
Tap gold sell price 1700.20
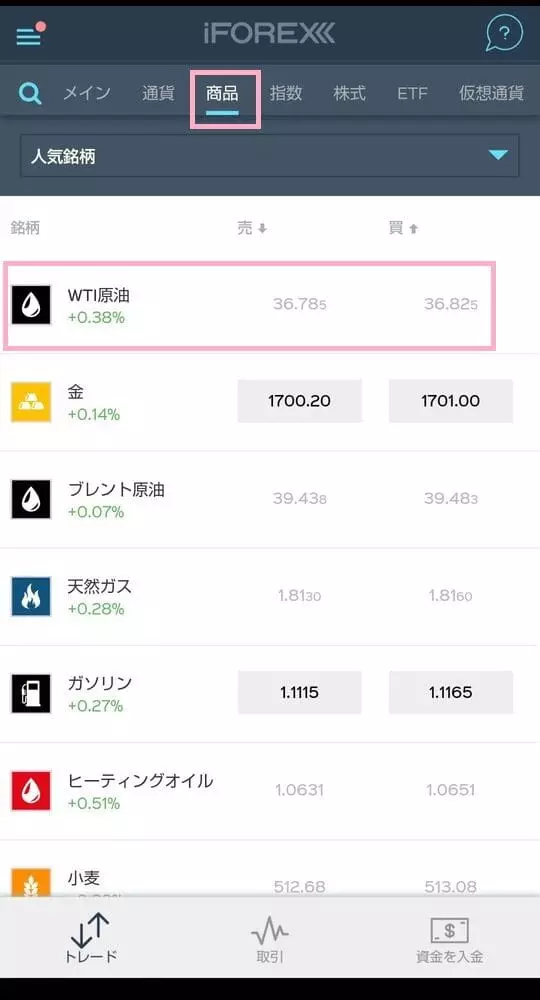click(300, 401)
